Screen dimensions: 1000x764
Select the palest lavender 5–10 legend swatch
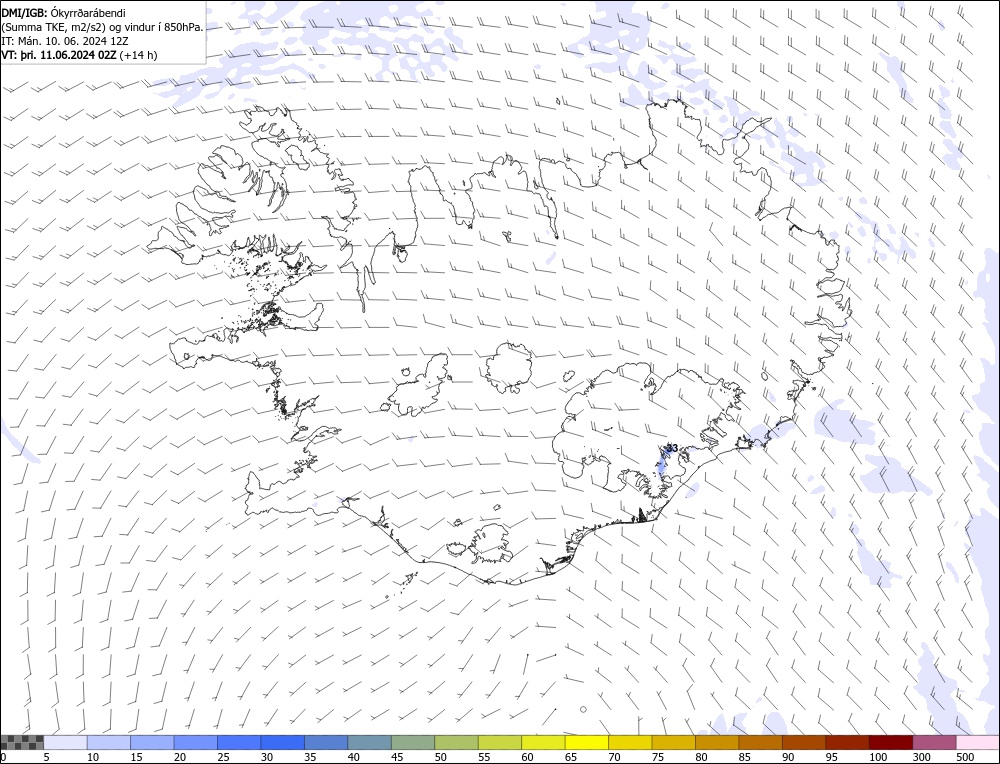point(66,742)
